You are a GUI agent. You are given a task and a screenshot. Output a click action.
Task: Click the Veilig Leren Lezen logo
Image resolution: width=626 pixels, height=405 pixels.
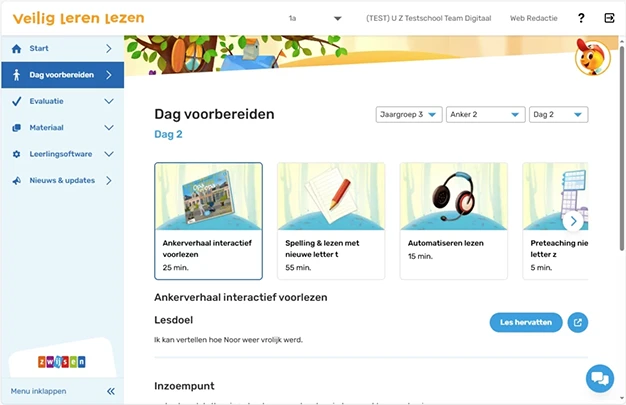pyautogui.click(x=78, y=18)
